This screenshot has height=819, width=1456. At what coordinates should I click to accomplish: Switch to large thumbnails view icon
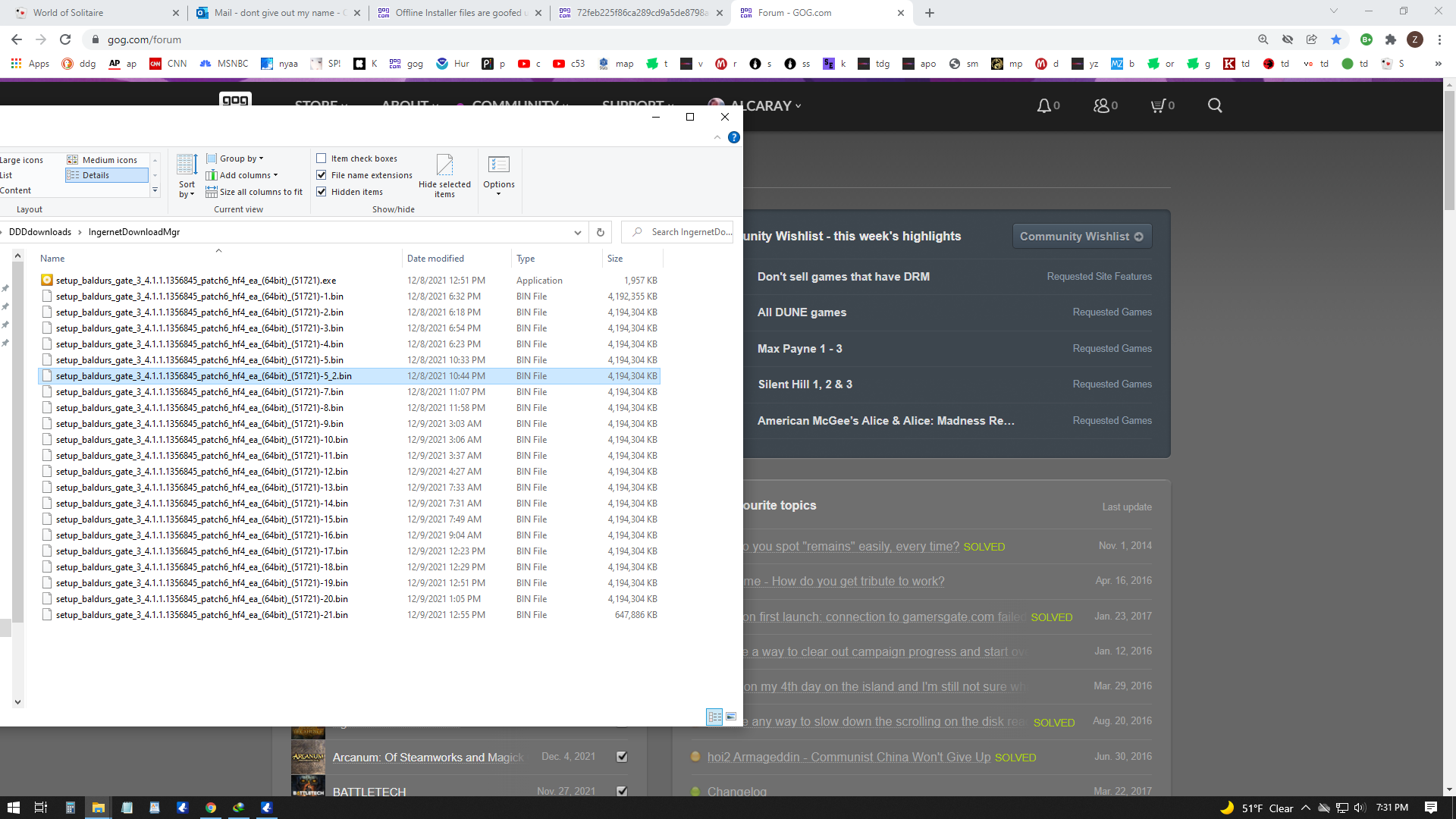[731, 717]
